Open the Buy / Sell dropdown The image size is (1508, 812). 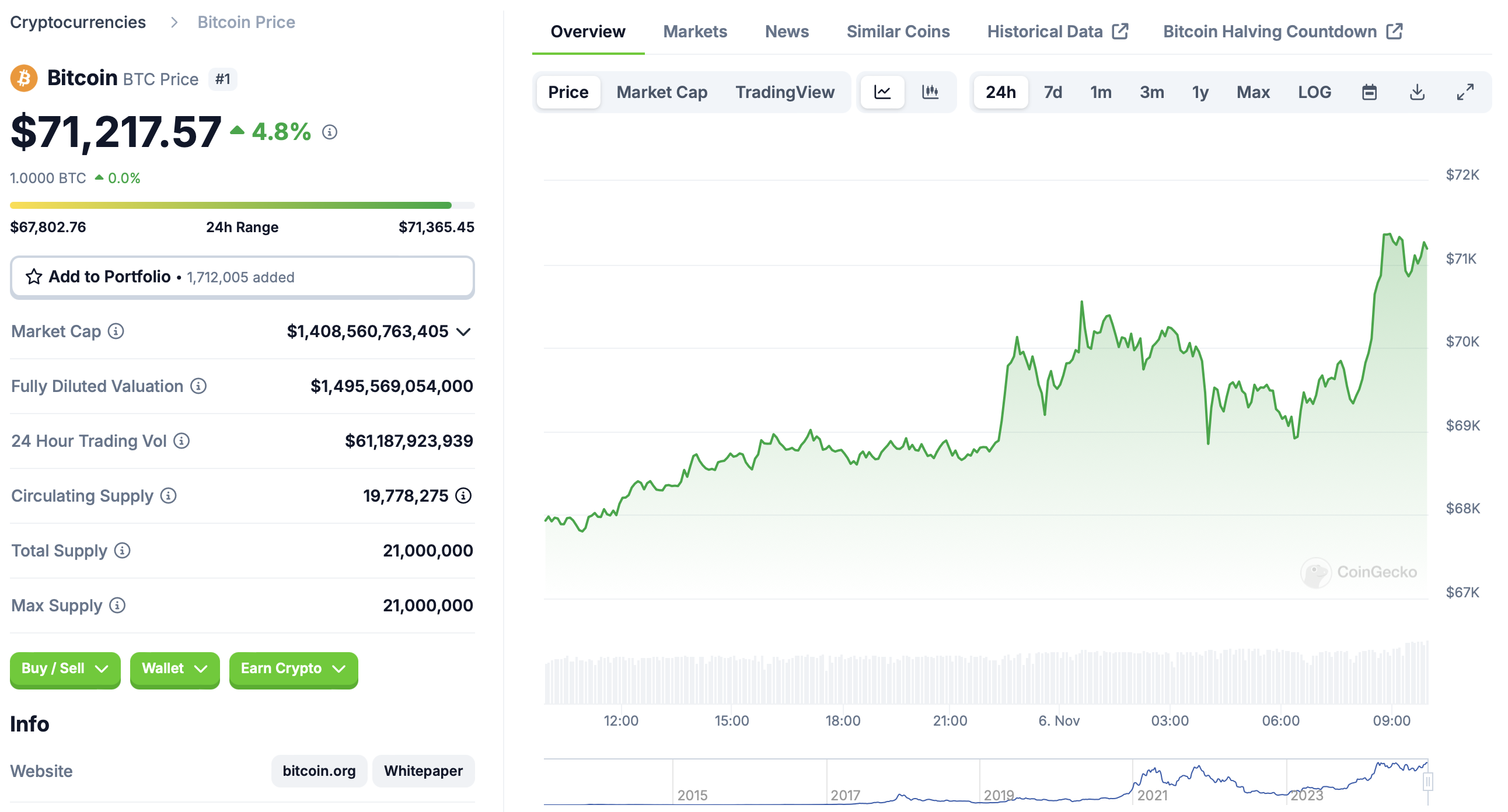click(x=65, y=668)
